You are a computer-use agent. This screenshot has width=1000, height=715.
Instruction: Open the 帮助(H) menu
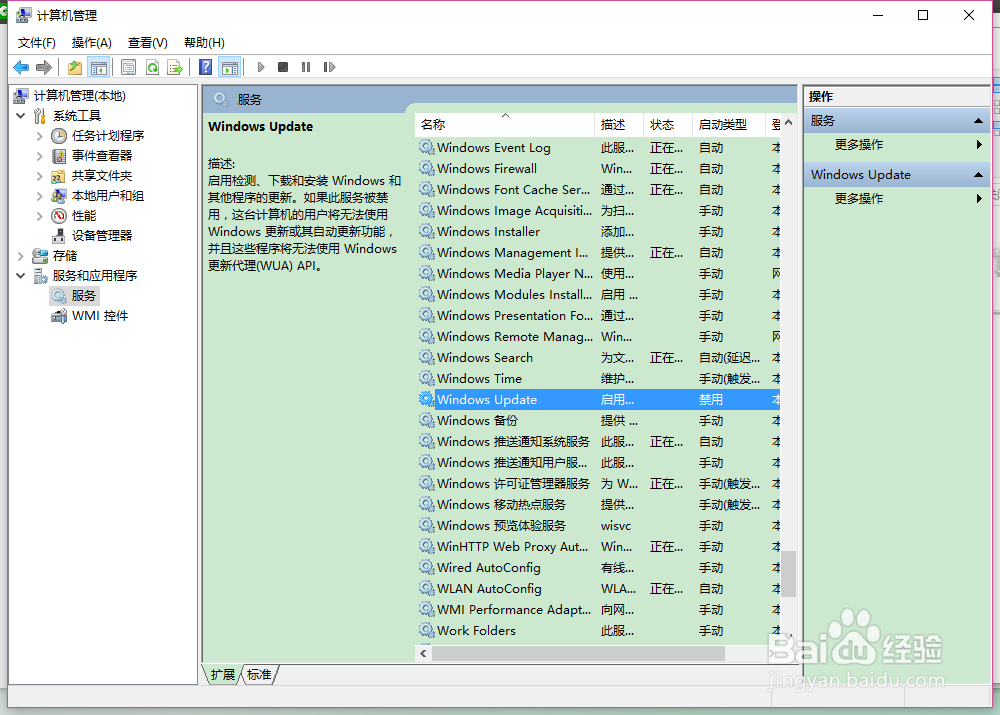(x=204, y=43)
